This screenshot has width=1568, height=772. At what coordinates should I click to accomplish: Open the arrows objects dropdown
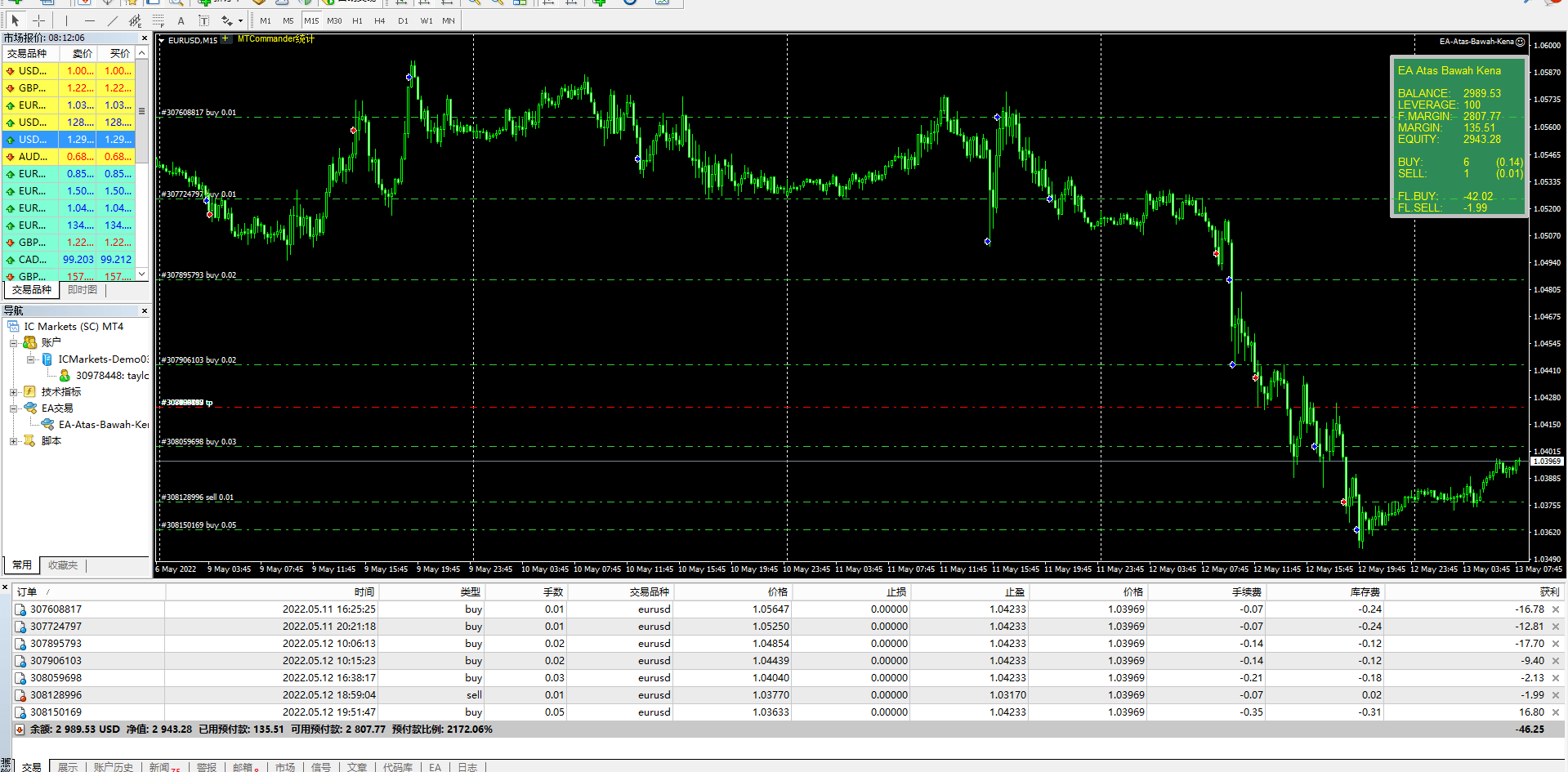coord(240,21)
